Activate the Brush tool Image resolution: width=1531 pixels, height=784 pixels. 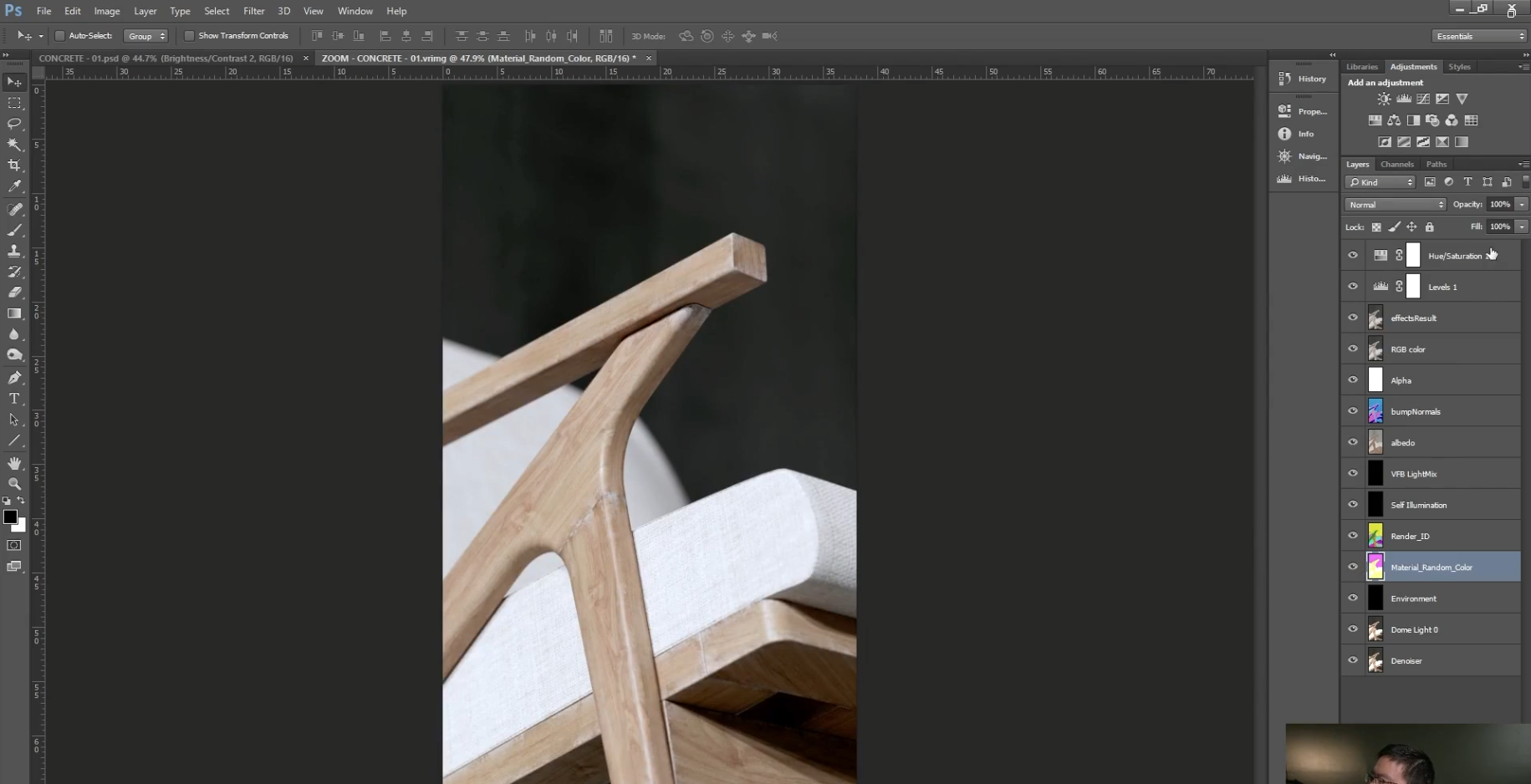tap(13, 230)
